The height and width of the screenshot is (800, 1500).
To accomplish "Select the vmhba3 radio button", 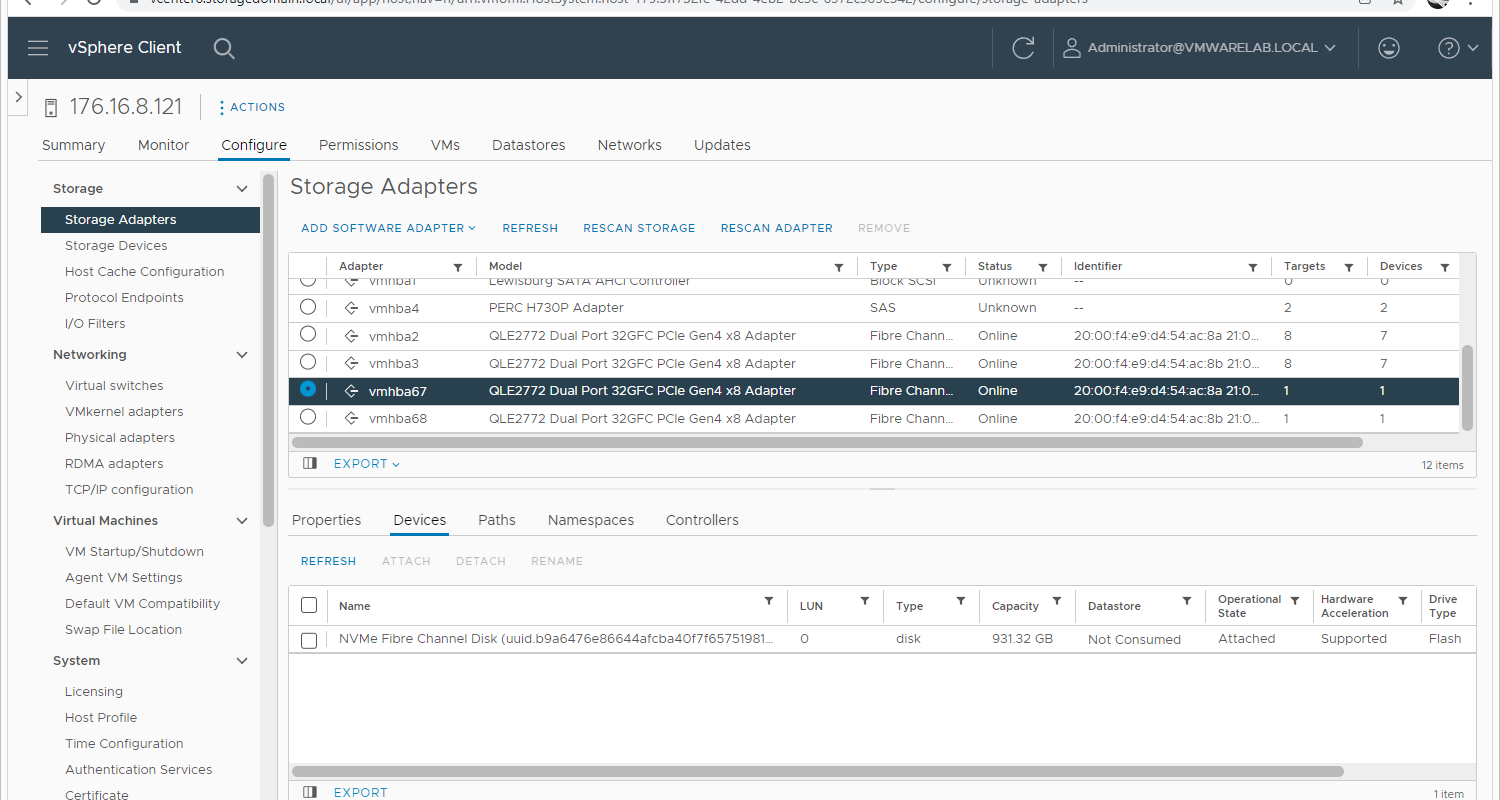I will pyautogui.click(x=308, y=362).
